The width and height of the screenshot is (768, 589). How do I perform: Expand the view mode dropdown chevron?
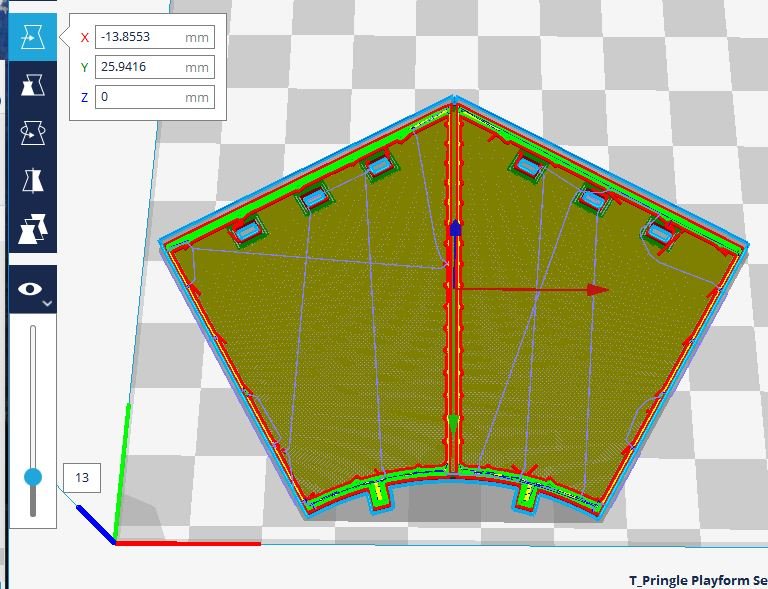point(48,301)
